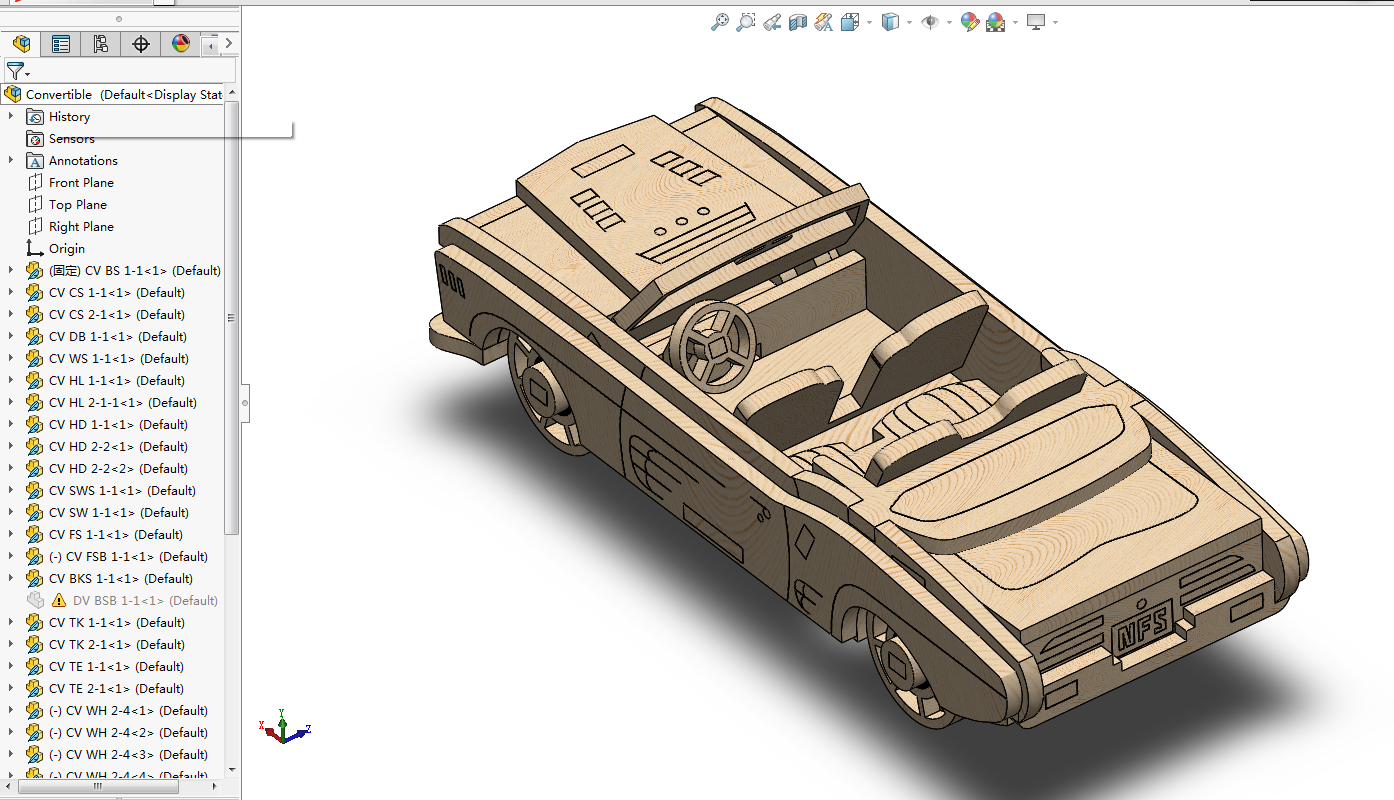Click the Apply Scene icon

995,22
